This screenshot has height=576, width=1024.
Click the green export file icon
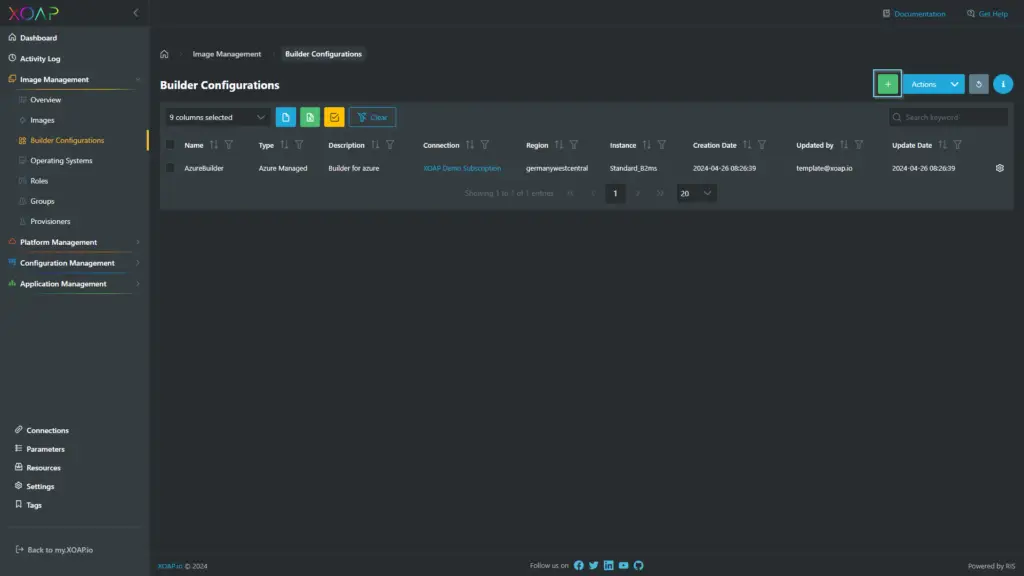pyautogui.click(x=310, y=118)
